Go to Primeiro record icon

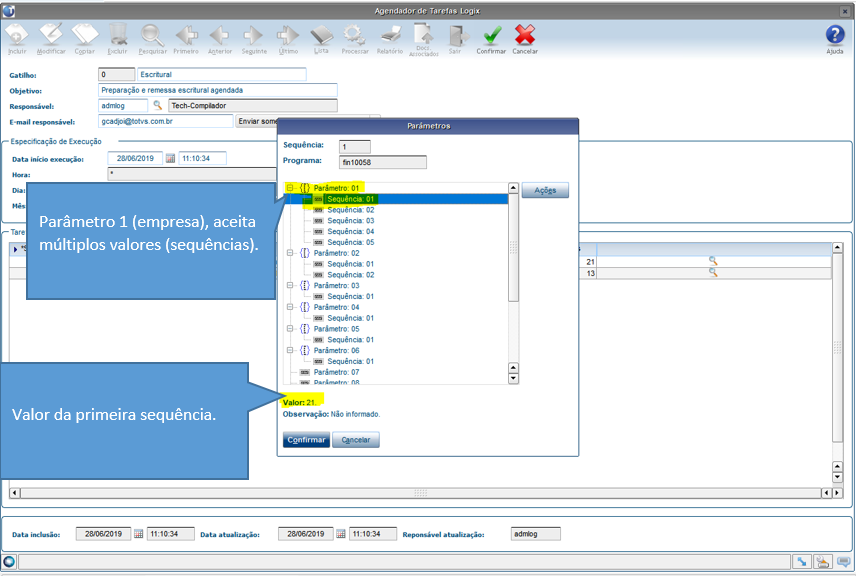tap(186, 35)
